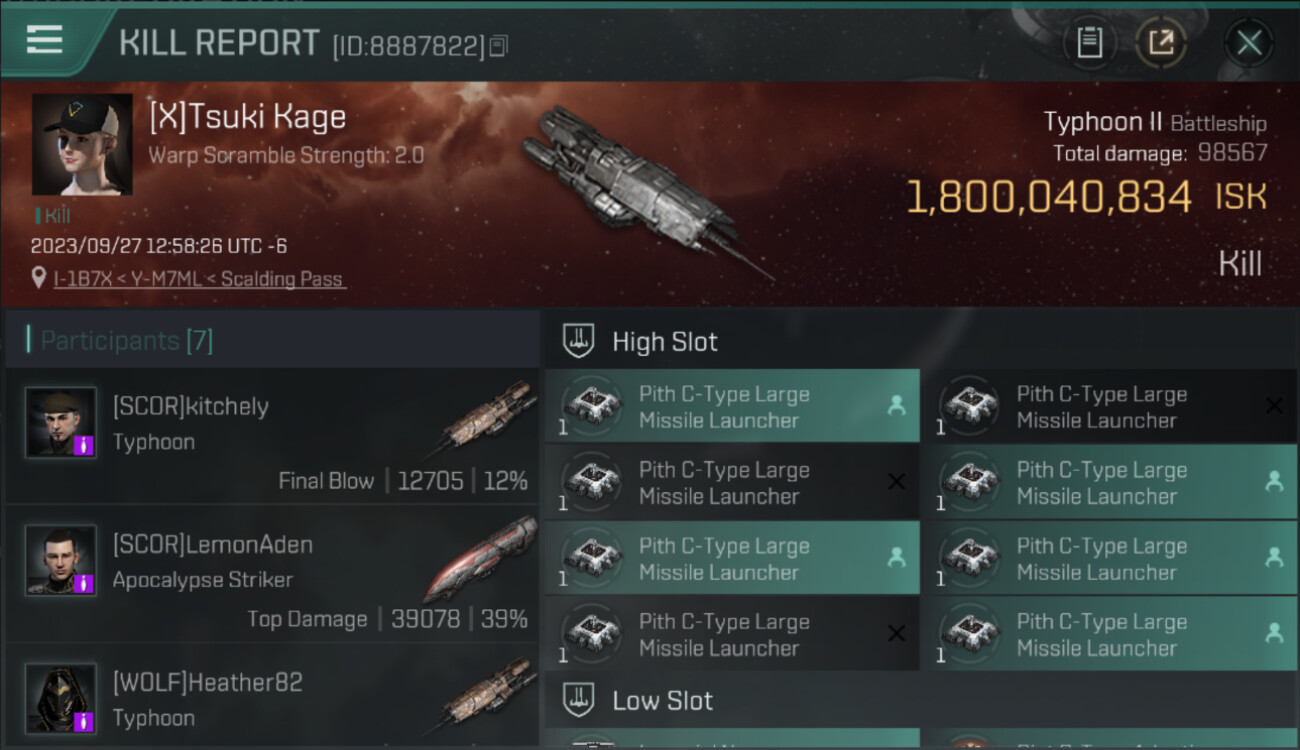
Task: Click the 1,800,040,834 ISK value
Action: [1048, 197]
